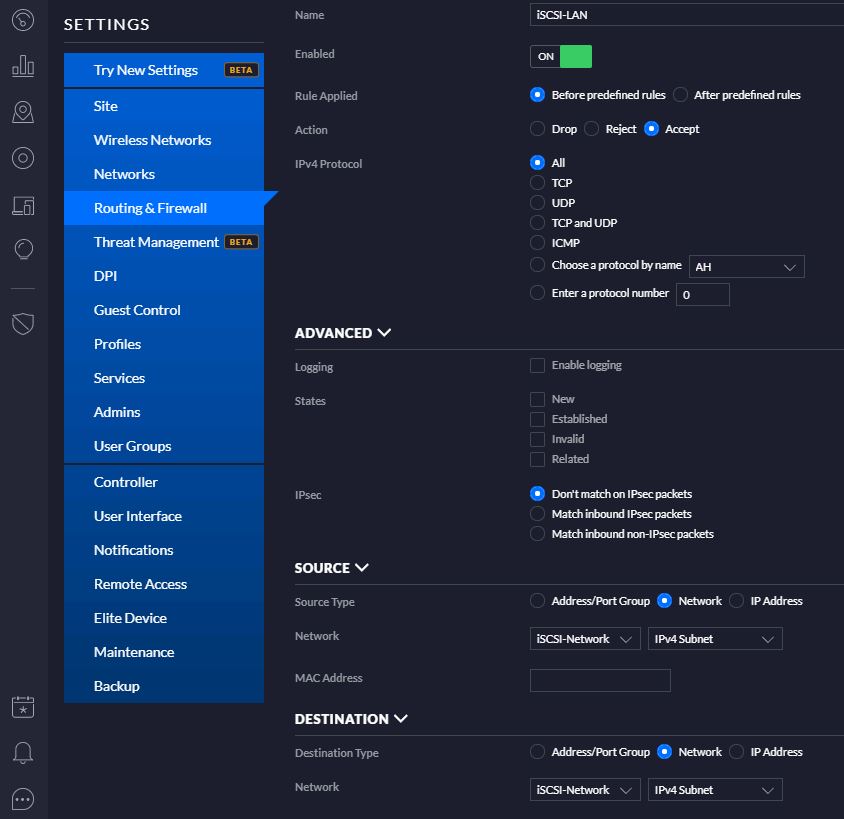844x819 pixels.
Task: Click the rule Name input field
Action: [687, 15]
